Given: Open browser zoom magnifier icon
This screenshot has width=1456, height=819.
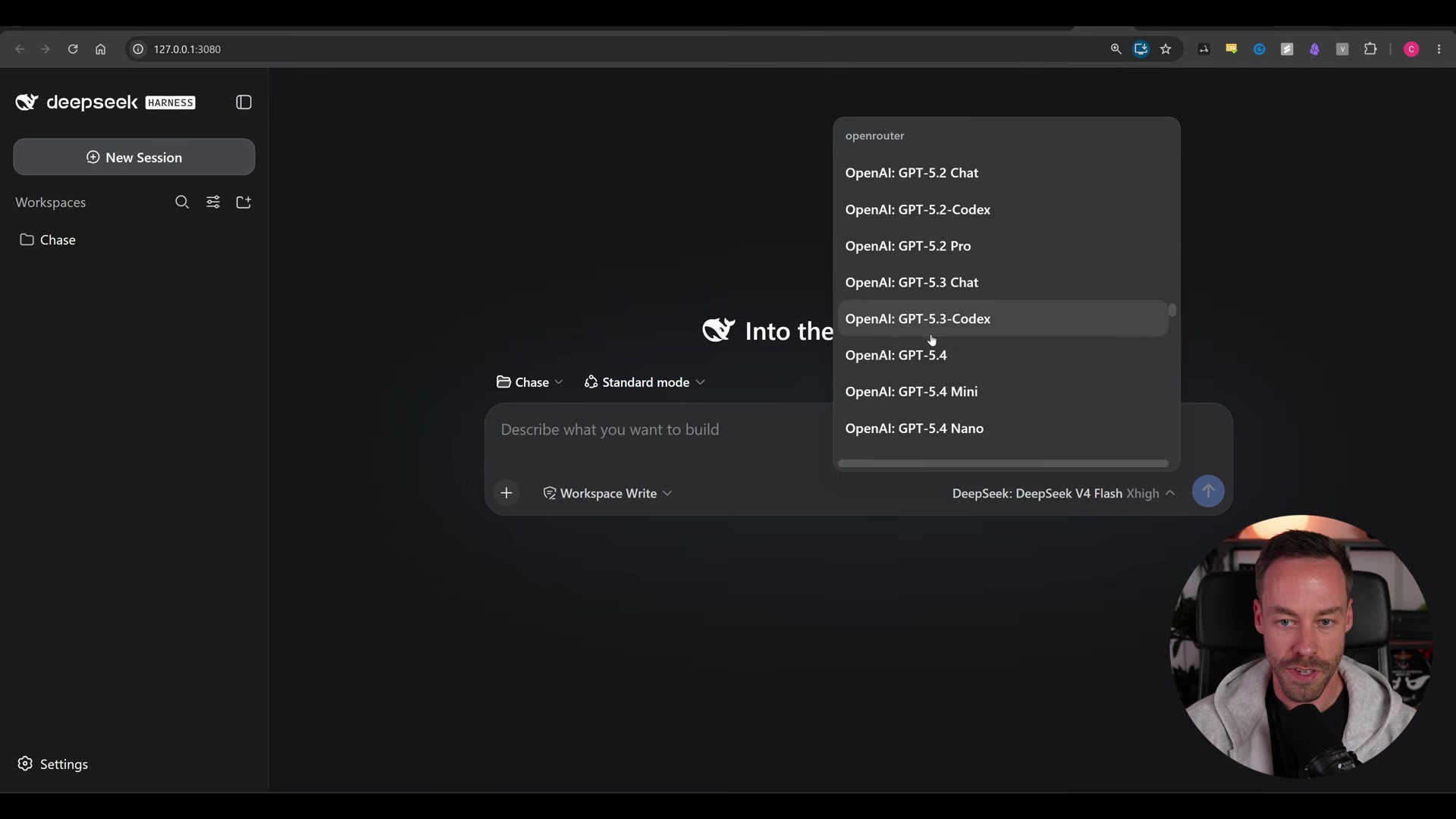Looking at the screenshot, I should point(1116,49).
